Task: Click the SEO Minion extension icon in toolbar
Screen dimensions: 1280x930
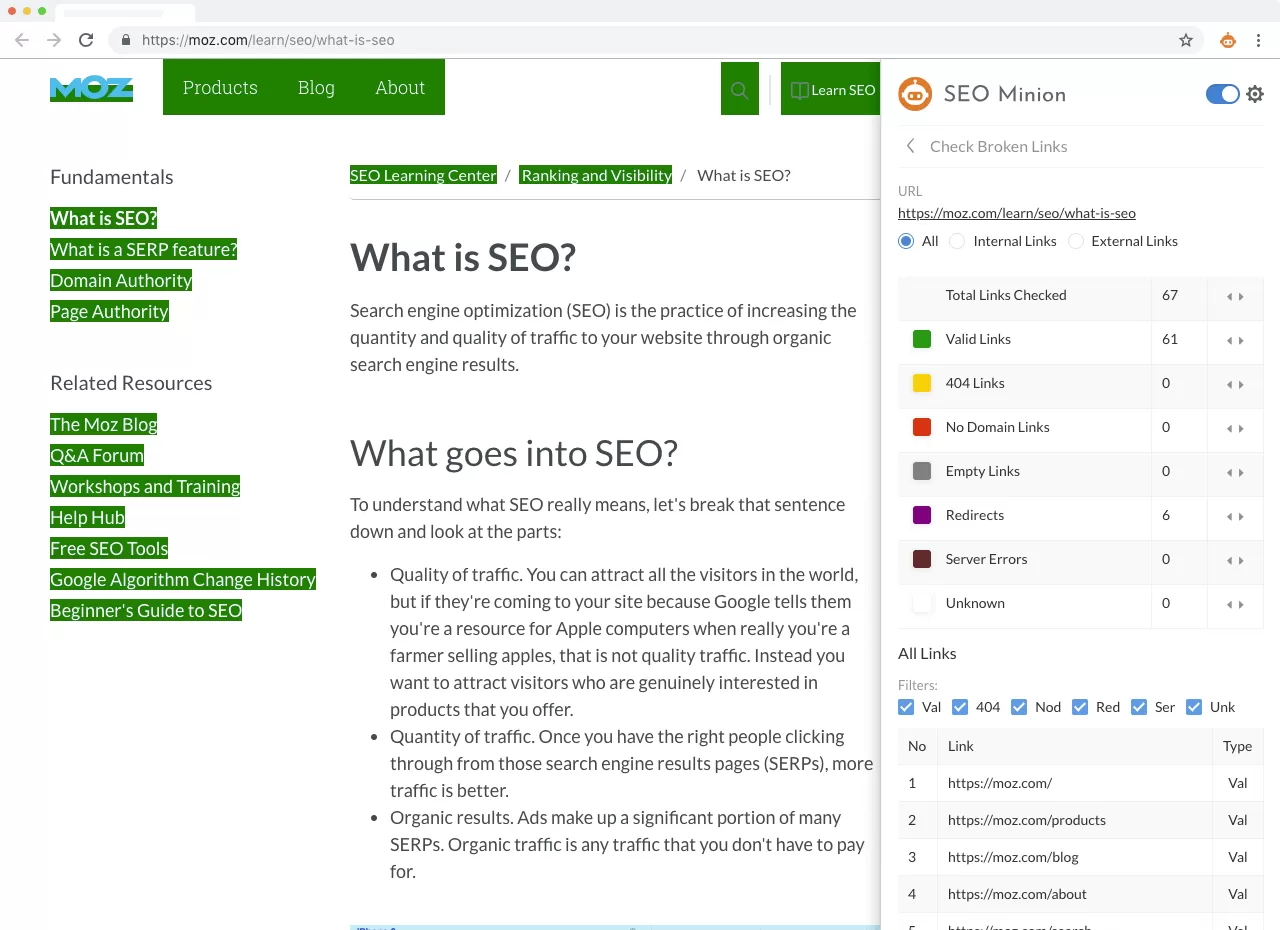Action: coord(1228,40)
